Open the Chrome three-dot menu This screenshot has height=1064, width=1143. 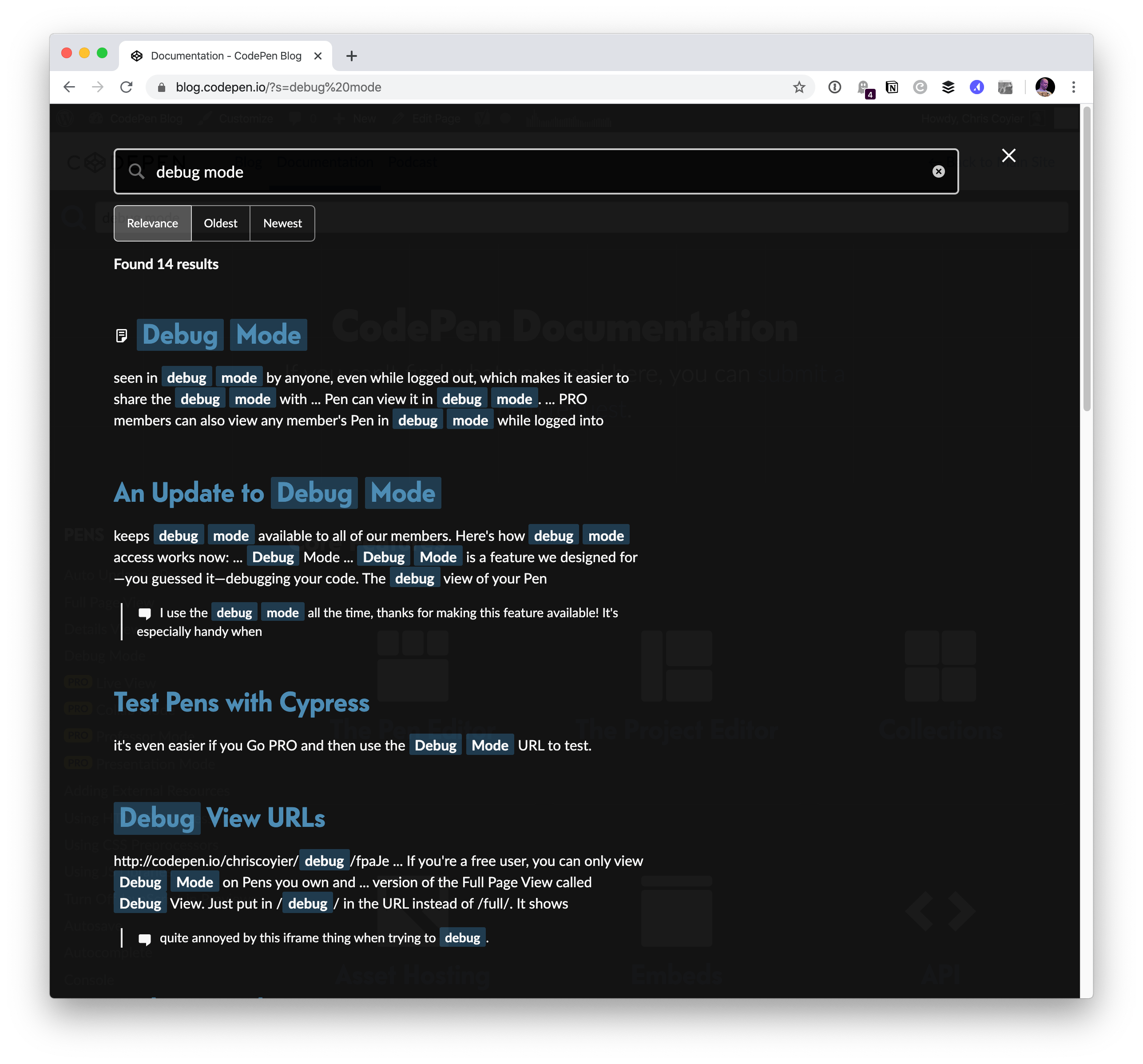coord(1073,87)
